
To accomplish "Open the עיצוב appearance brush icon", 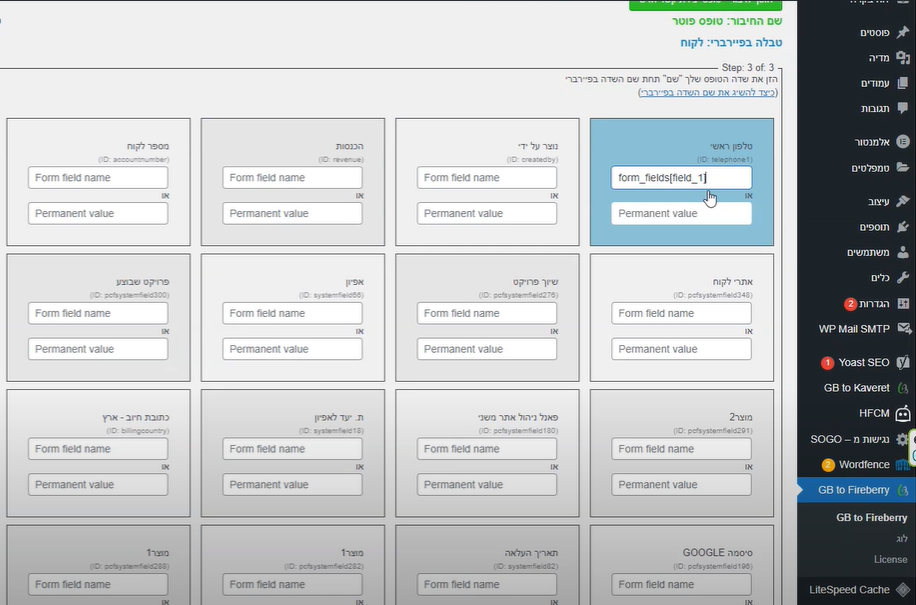I will click(x=903, y=201).
